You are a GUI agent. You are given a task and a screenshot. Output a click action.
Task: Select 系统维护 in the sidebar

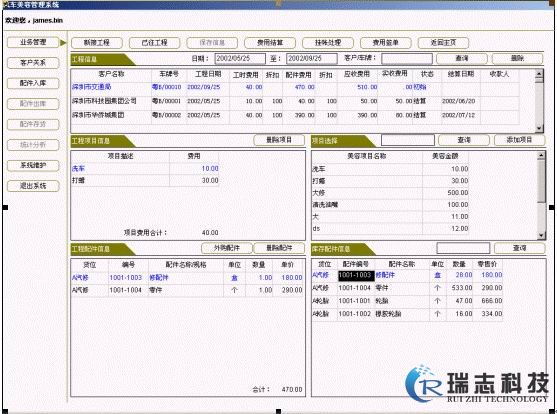click(33, 165)
